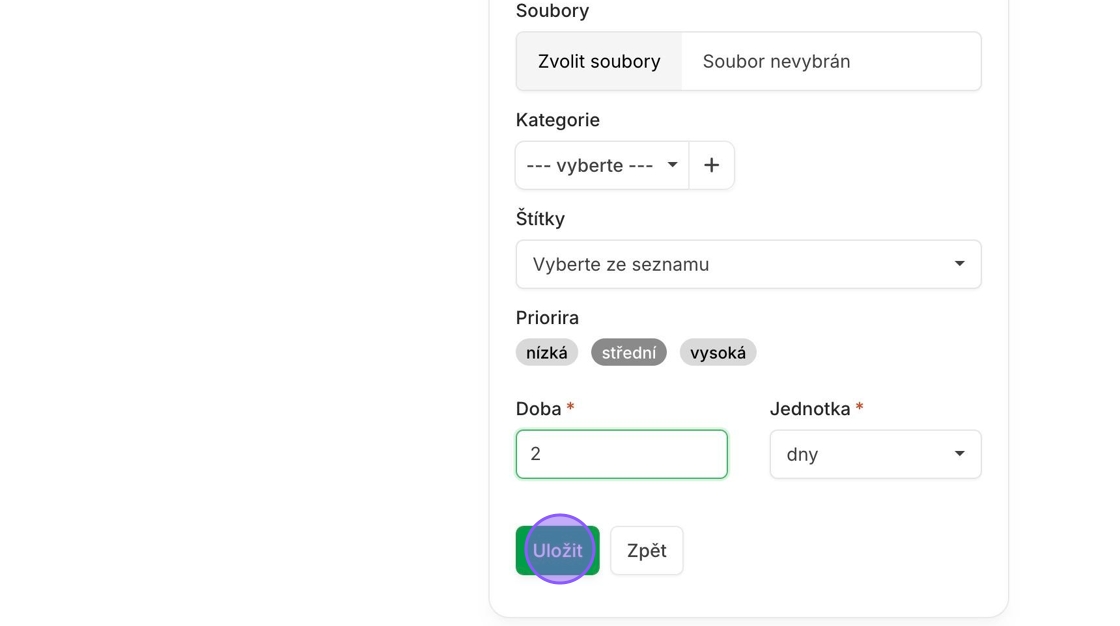Image resolution: width=1120 pixels, height=626 pixels.
Task: Click the plus icon next to Kategorie
Action: coord(711,165)
